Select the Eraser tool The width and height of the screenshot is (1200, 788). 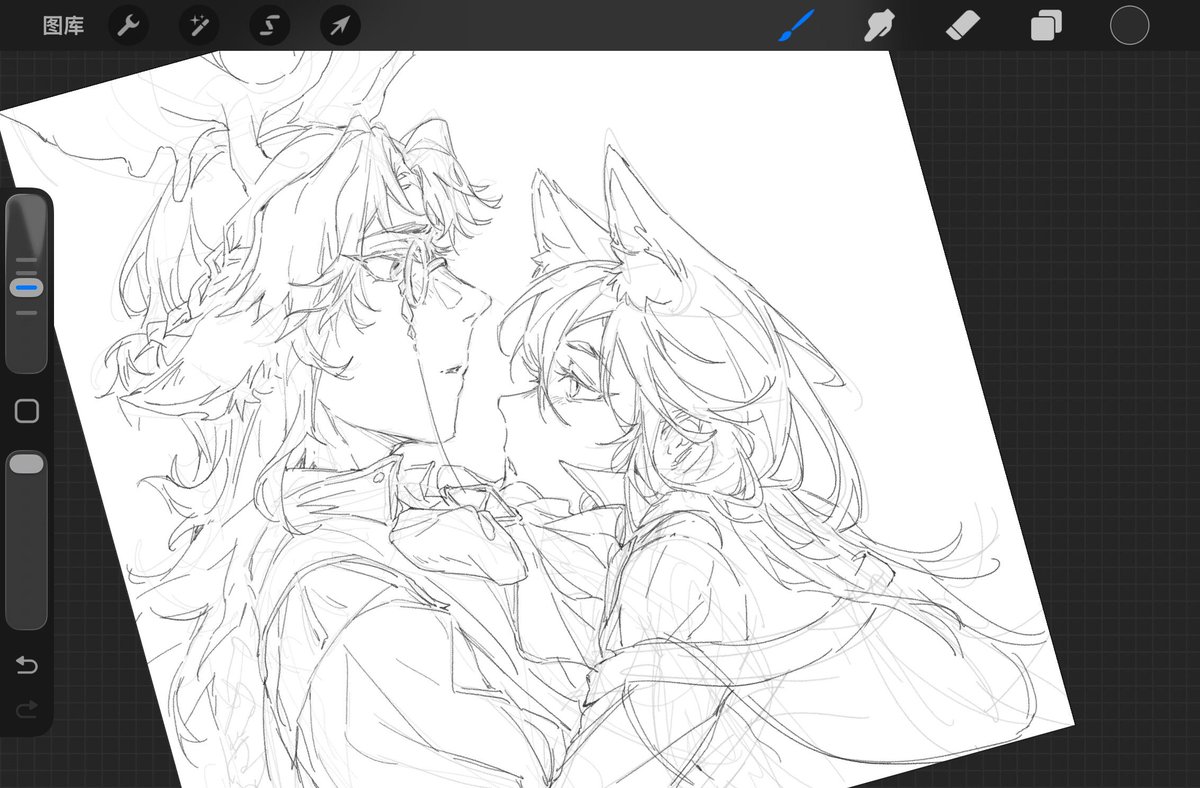[963, 25]
